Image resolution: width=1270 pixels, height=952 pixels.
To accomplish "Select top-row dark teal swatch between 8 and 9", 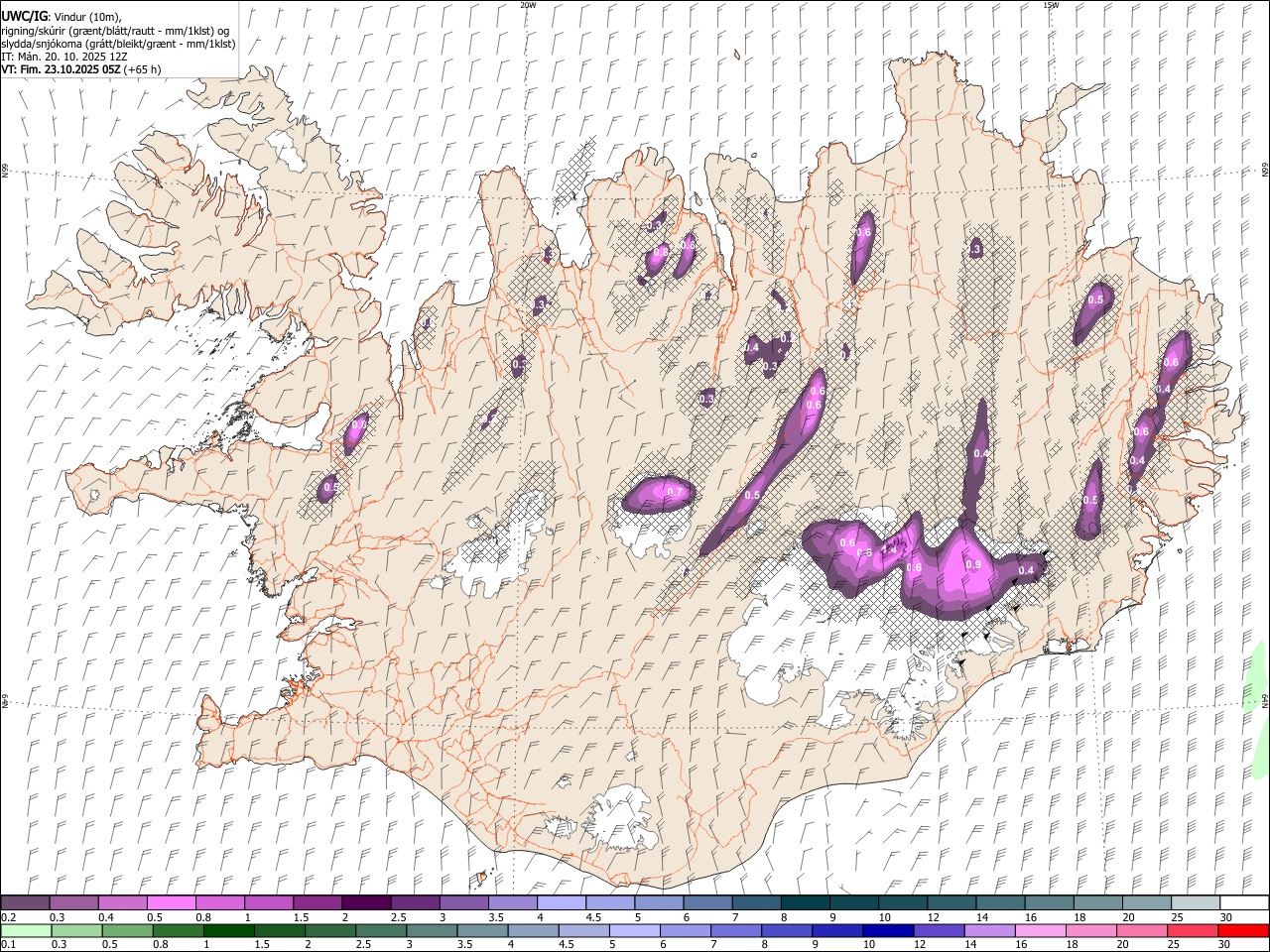I will click(806, 902).
